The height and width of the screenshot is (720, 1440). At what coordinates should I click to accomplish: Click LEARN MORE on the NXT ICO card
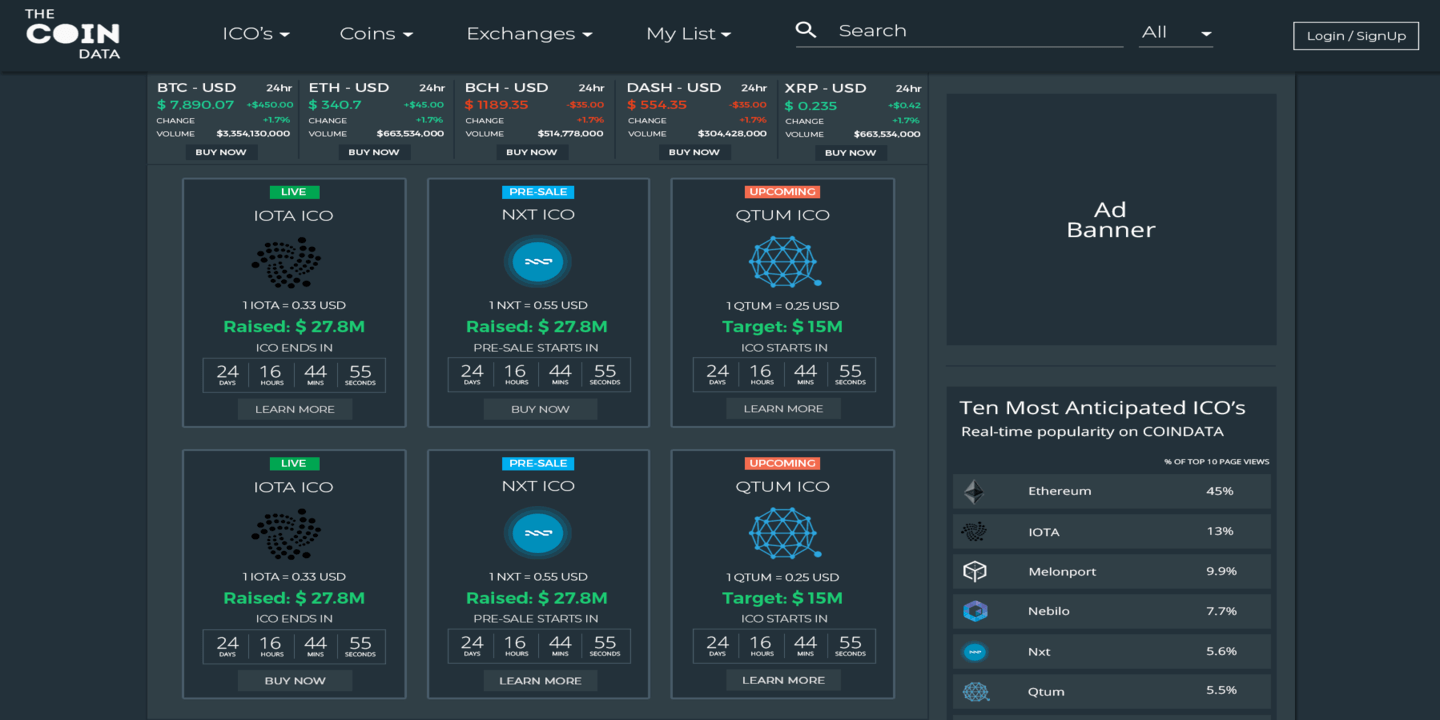[x=540, y=681]
